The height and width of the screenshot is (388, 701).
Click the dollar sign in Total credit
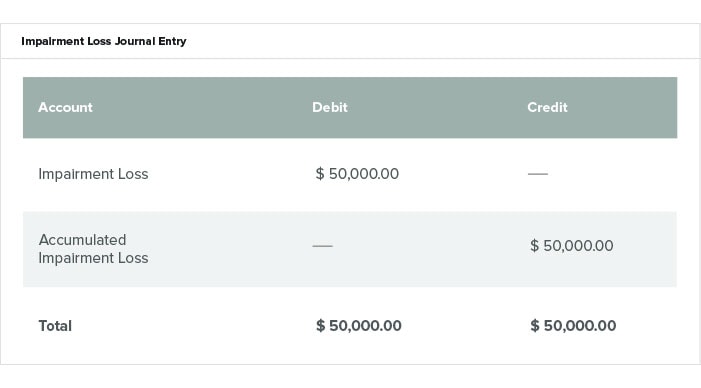[x=535, y=325]
